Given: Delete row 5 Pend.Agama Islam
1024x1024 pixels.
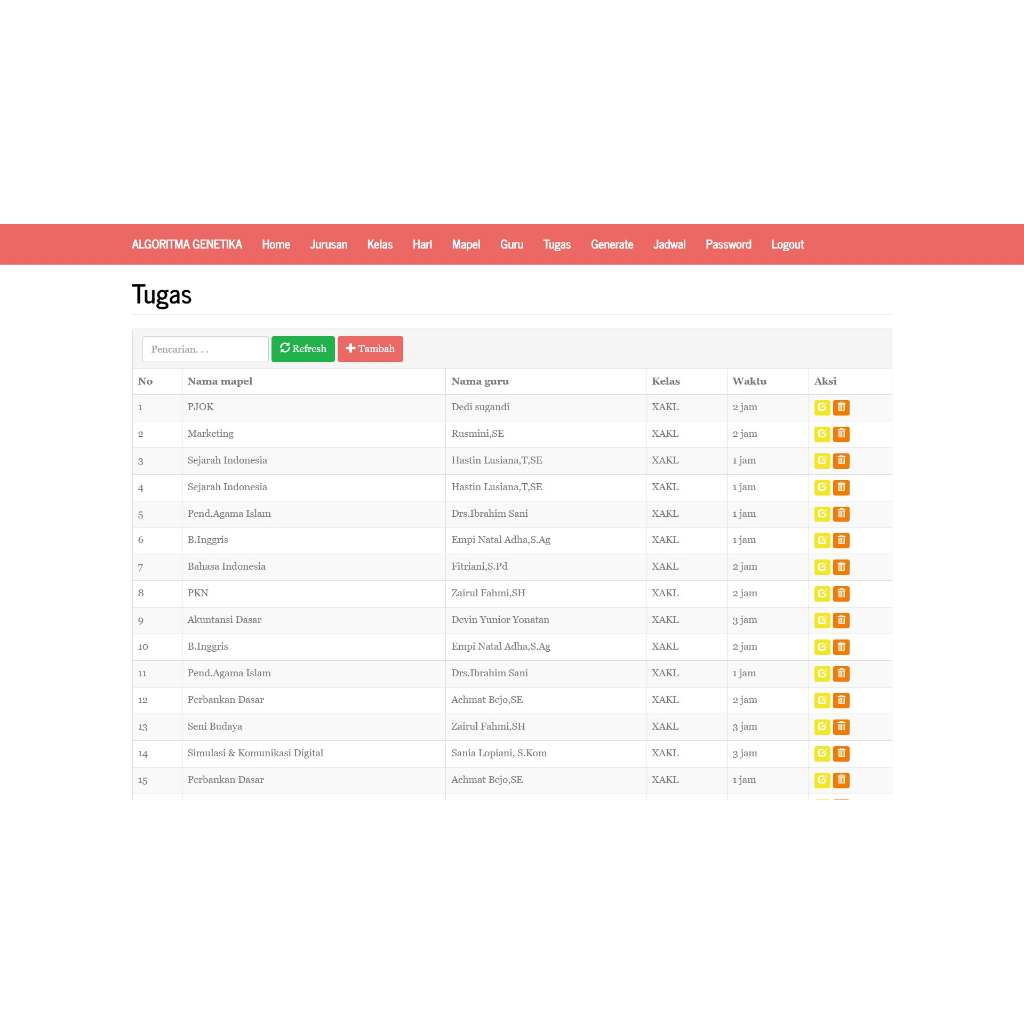Looking at the screenshot, I should coord(841,514).
